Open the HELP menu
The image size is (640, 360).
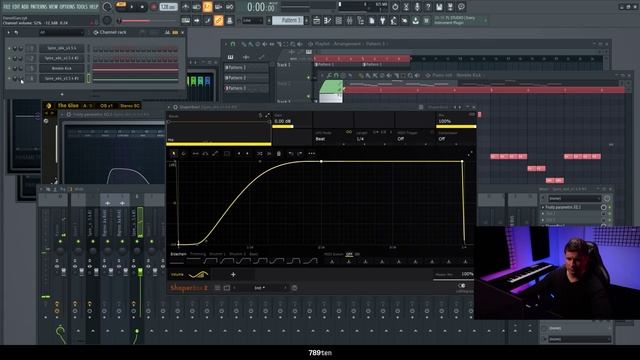point(94,7)
